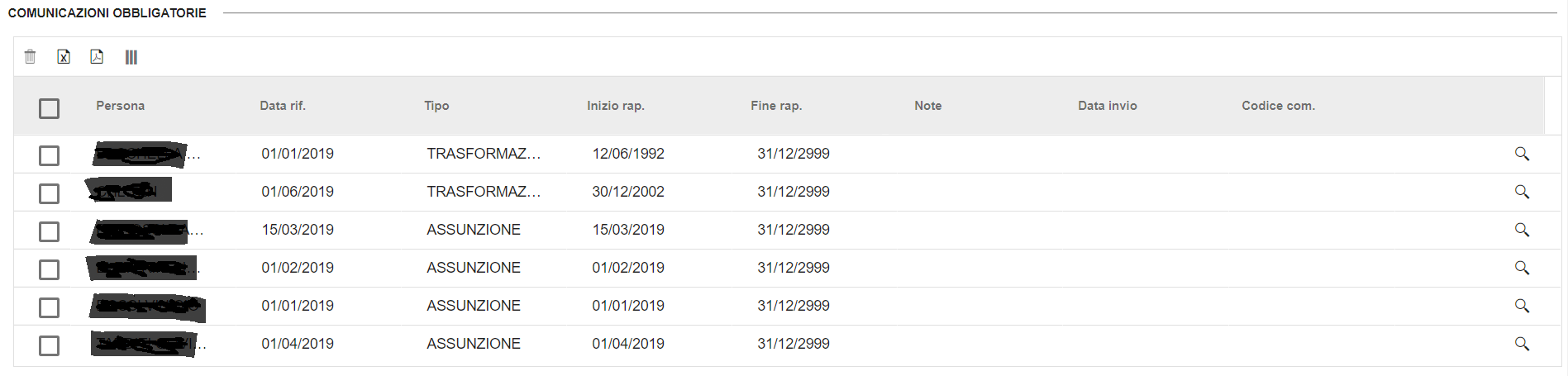Open details magnifier for 12/06/1992 row
This screenshot has height=376, width=1568.
(1521, 154)
